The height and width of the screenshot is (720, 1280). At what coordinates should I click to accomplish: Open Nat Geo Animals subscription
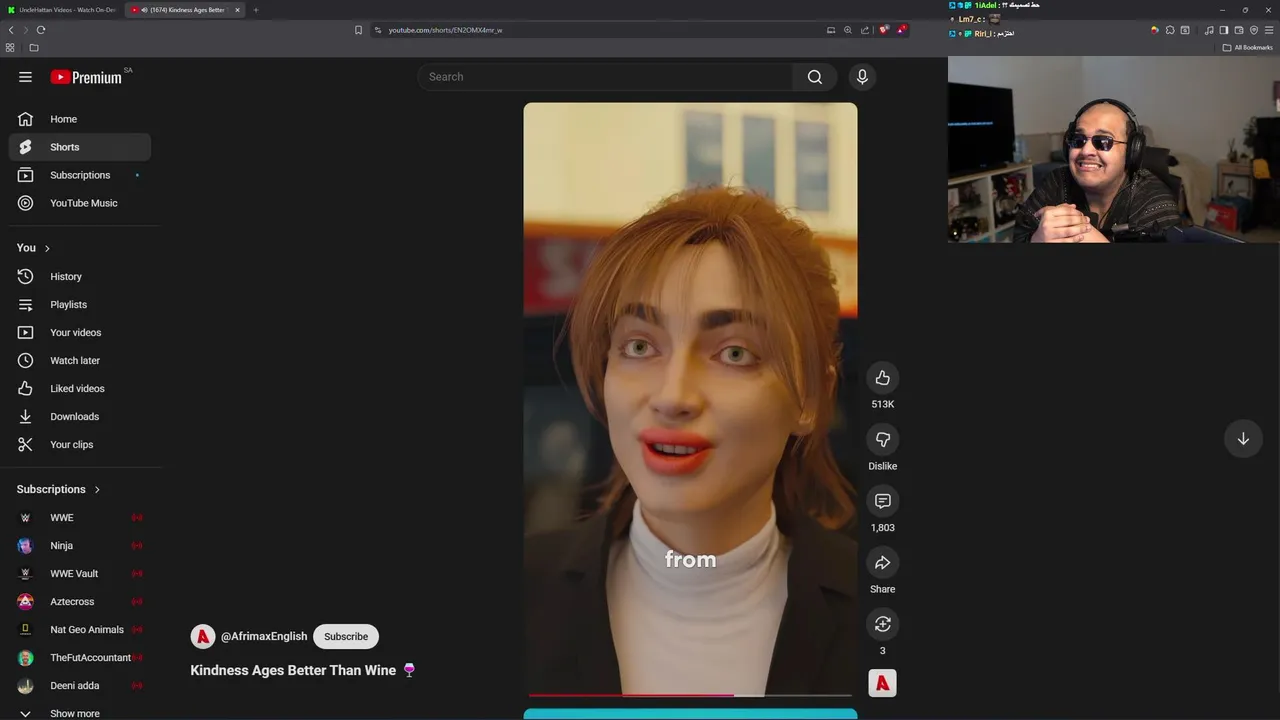tap(80, 630)
